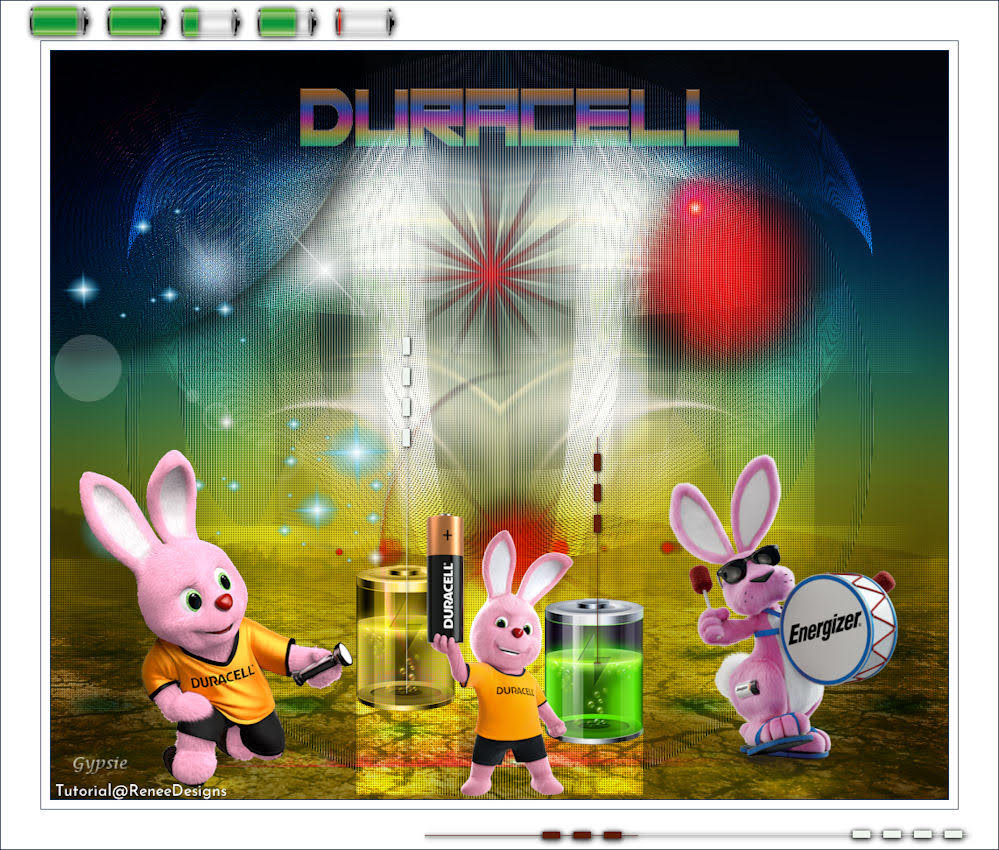Click the nearly empty red battery icon
The width and height of the screenshot is (999, 850).
(364, 22)
